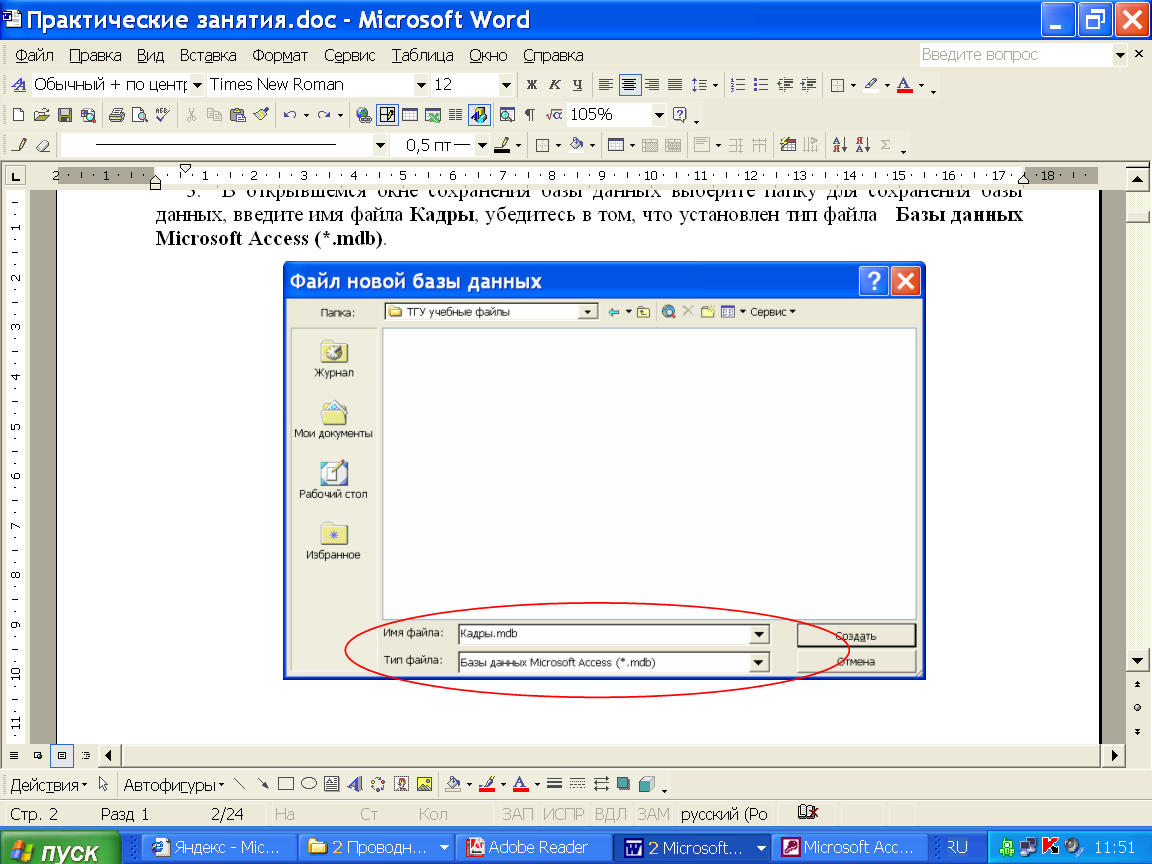
Task: Align text to the right
Action: (x=652, y=85)
